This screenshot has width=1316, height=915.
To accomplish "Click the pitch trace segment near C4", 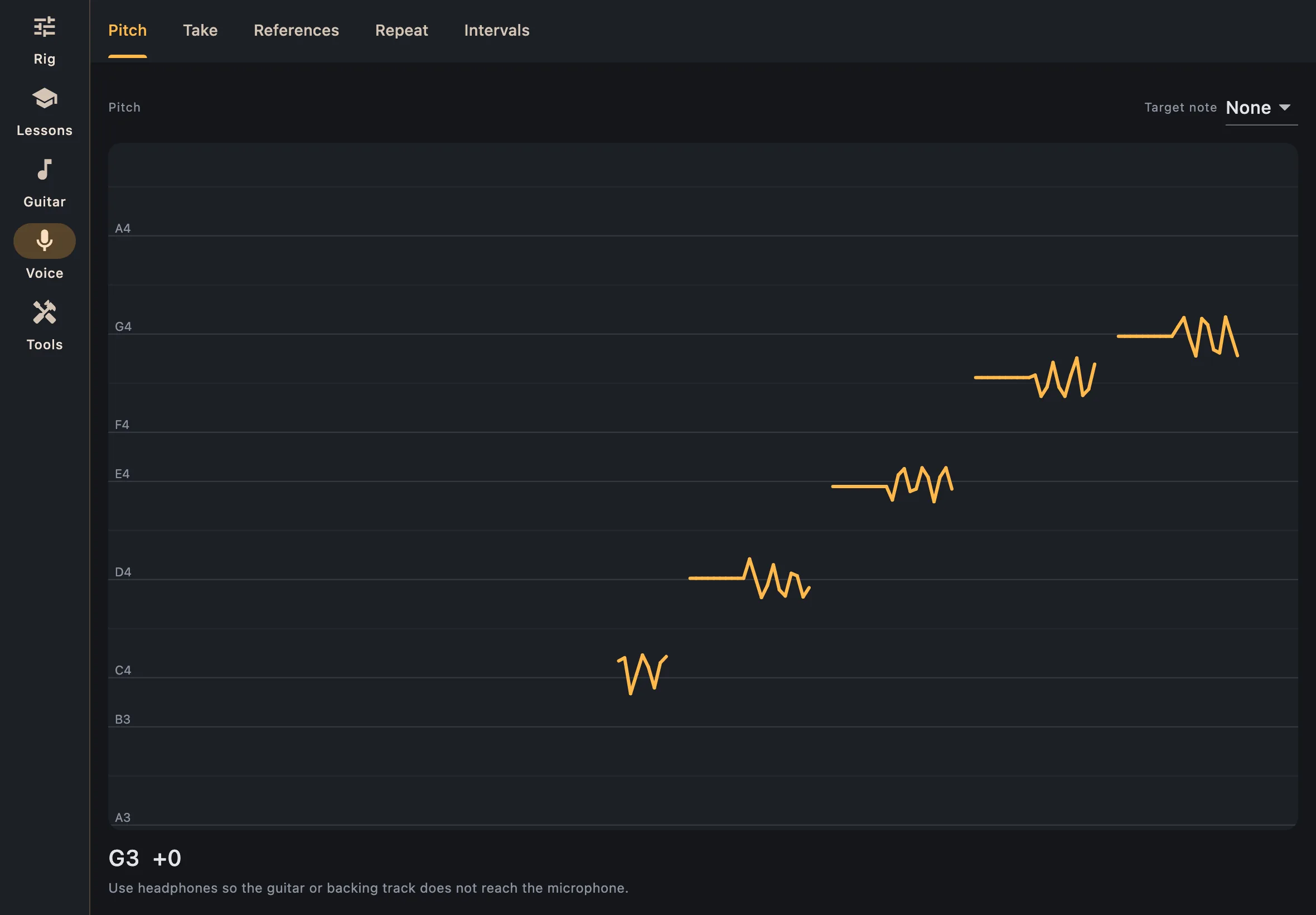I will point(642,674).
